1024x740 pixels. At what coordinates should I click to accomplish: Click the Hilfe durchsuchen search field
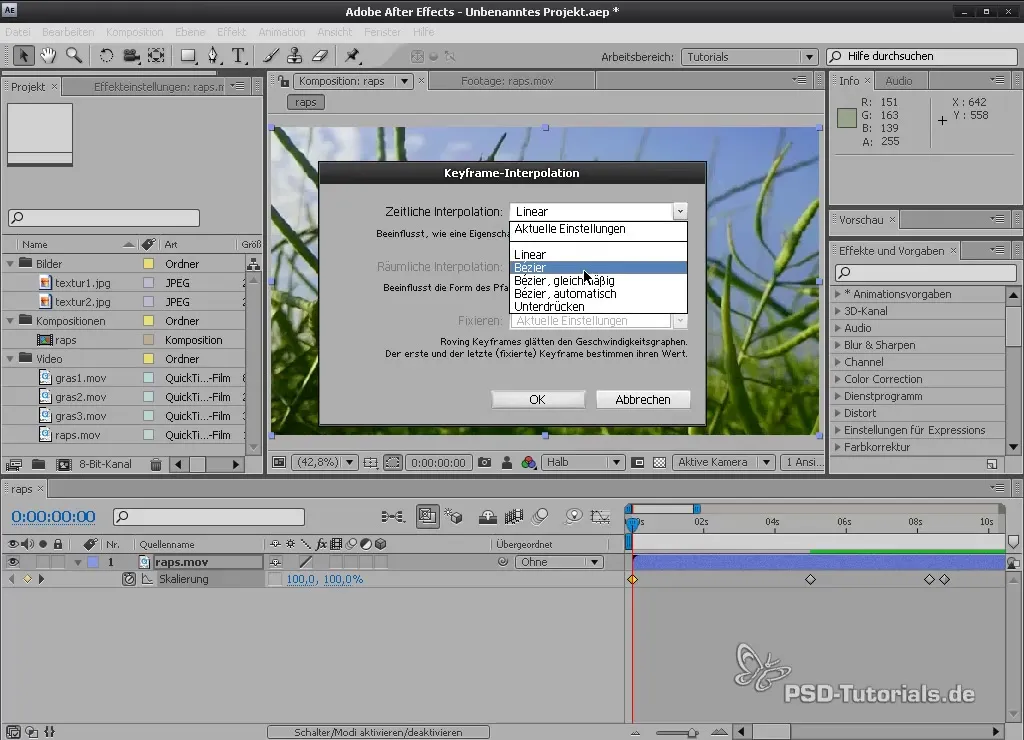coord(921,57)
